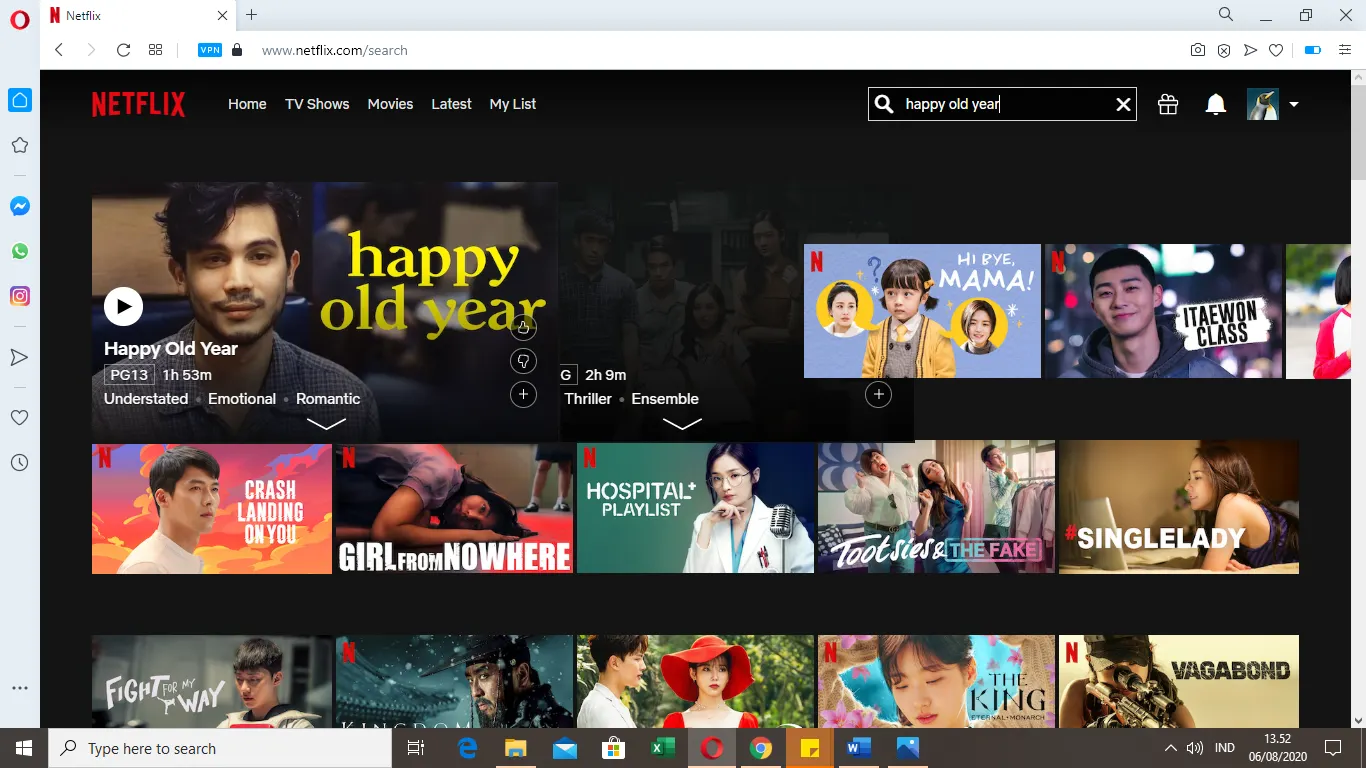Screen dimensions: 1366x768
Task: Clear the search text with X
Action: pyautogui.click(x=1123, y=104)
